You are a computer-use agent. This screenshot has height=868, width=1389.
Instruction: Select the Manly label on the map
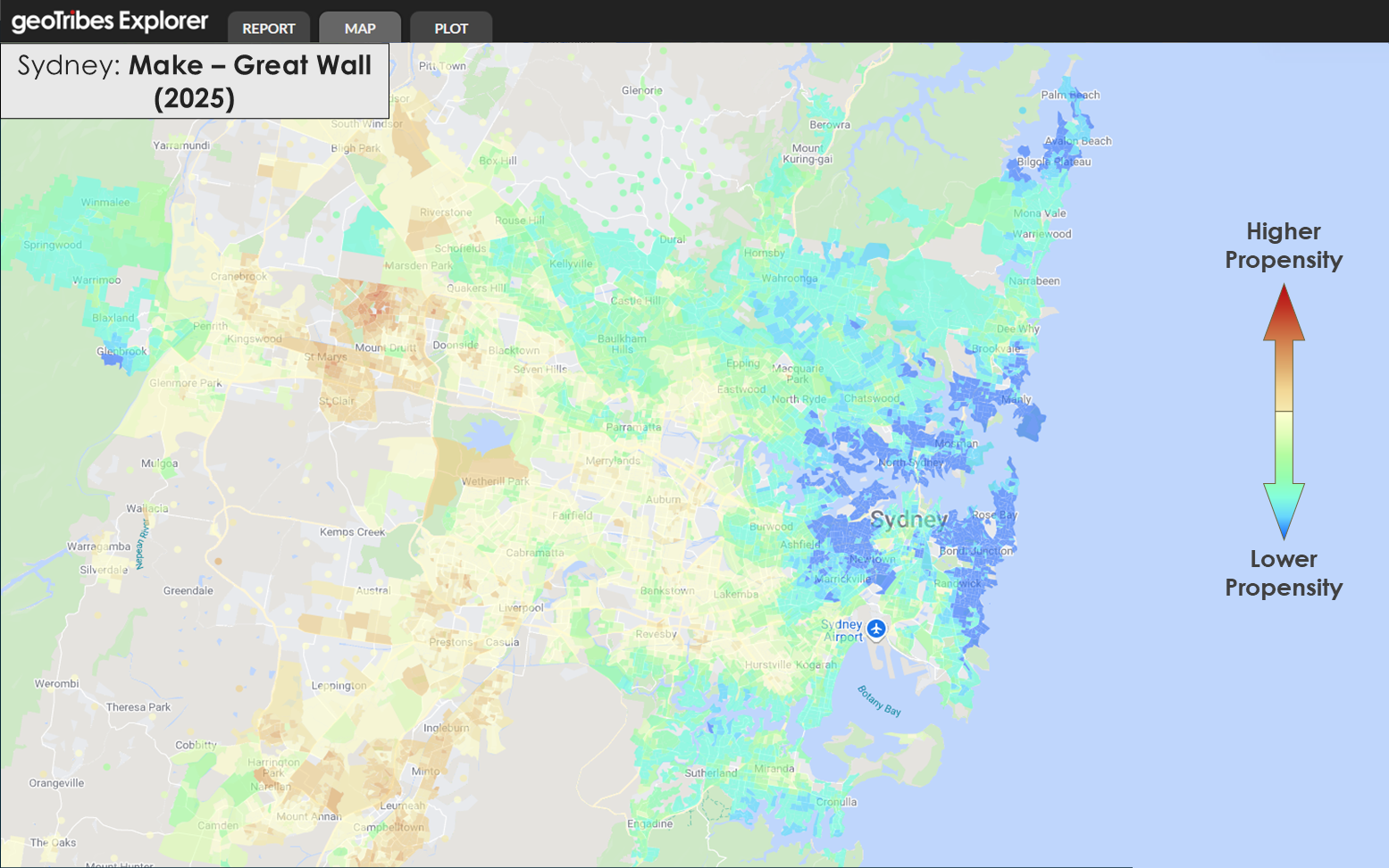pos(1017,399)
